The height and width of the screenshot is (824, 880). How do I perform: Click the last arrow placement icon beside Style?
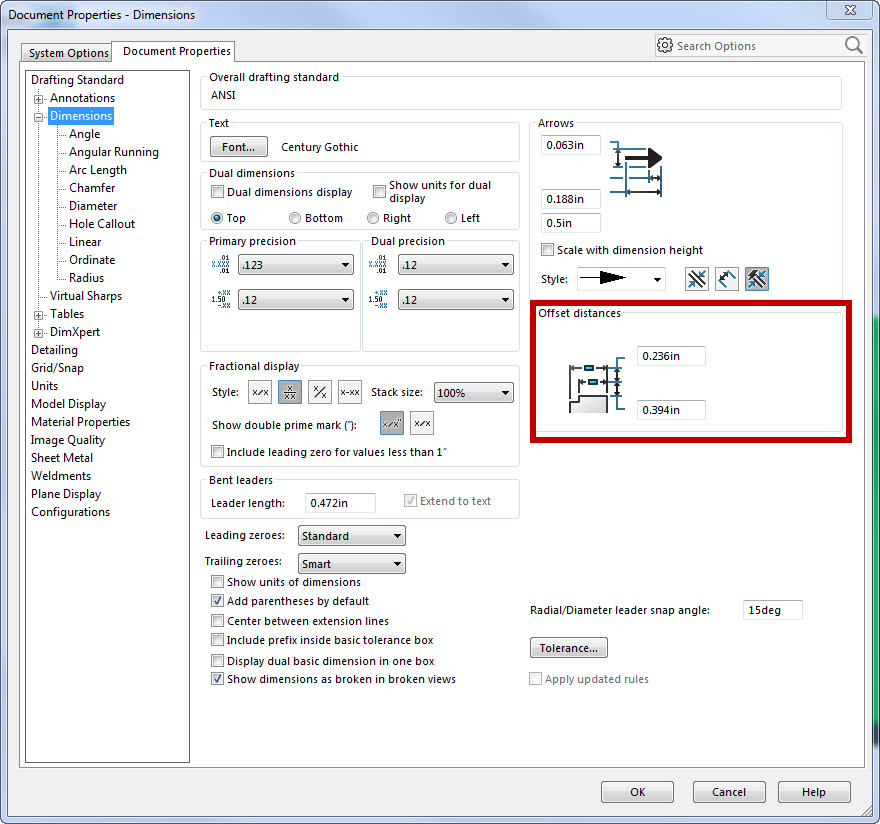[x=757, y=279]
